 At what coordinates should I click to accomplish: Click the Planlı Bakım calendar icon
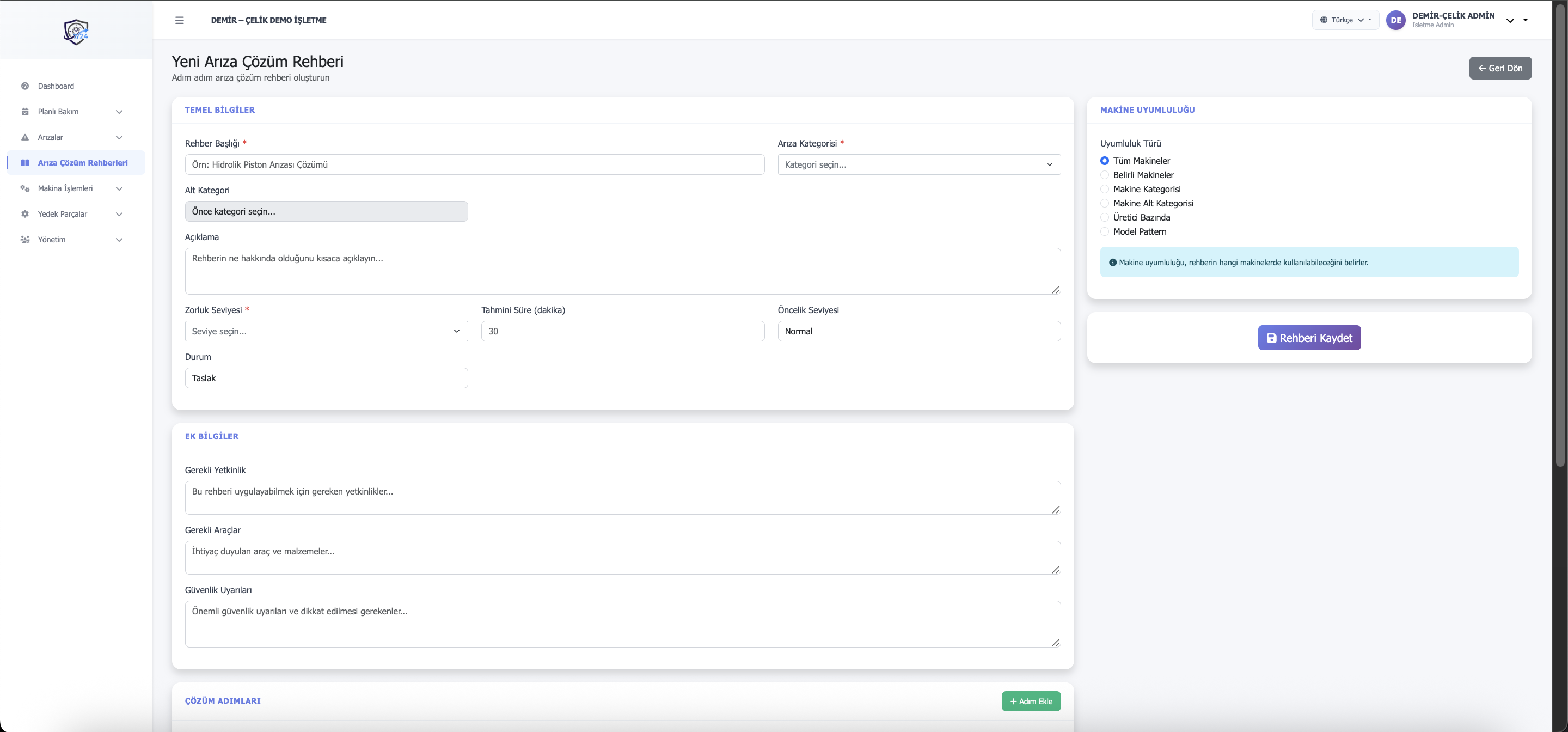click(x=25, y=112)
